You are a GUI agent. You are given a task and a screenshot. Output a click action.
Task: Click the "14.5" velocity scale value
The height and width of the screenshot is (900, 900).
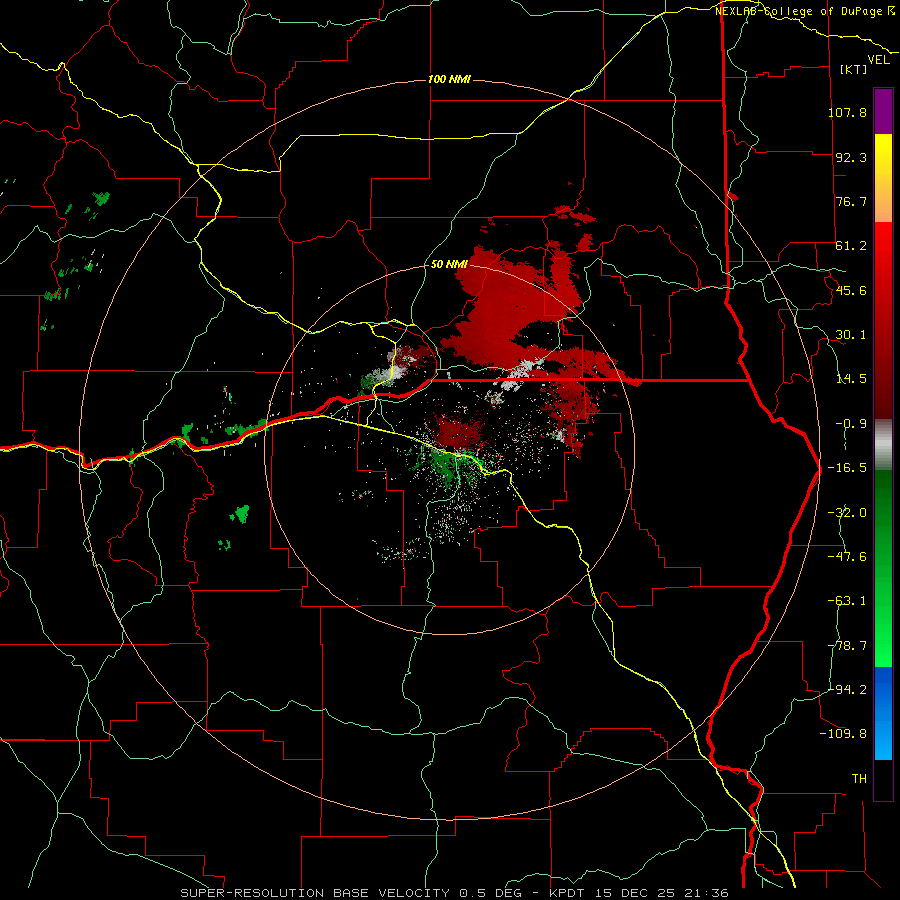pyautogui.click(x=851, y=379)
